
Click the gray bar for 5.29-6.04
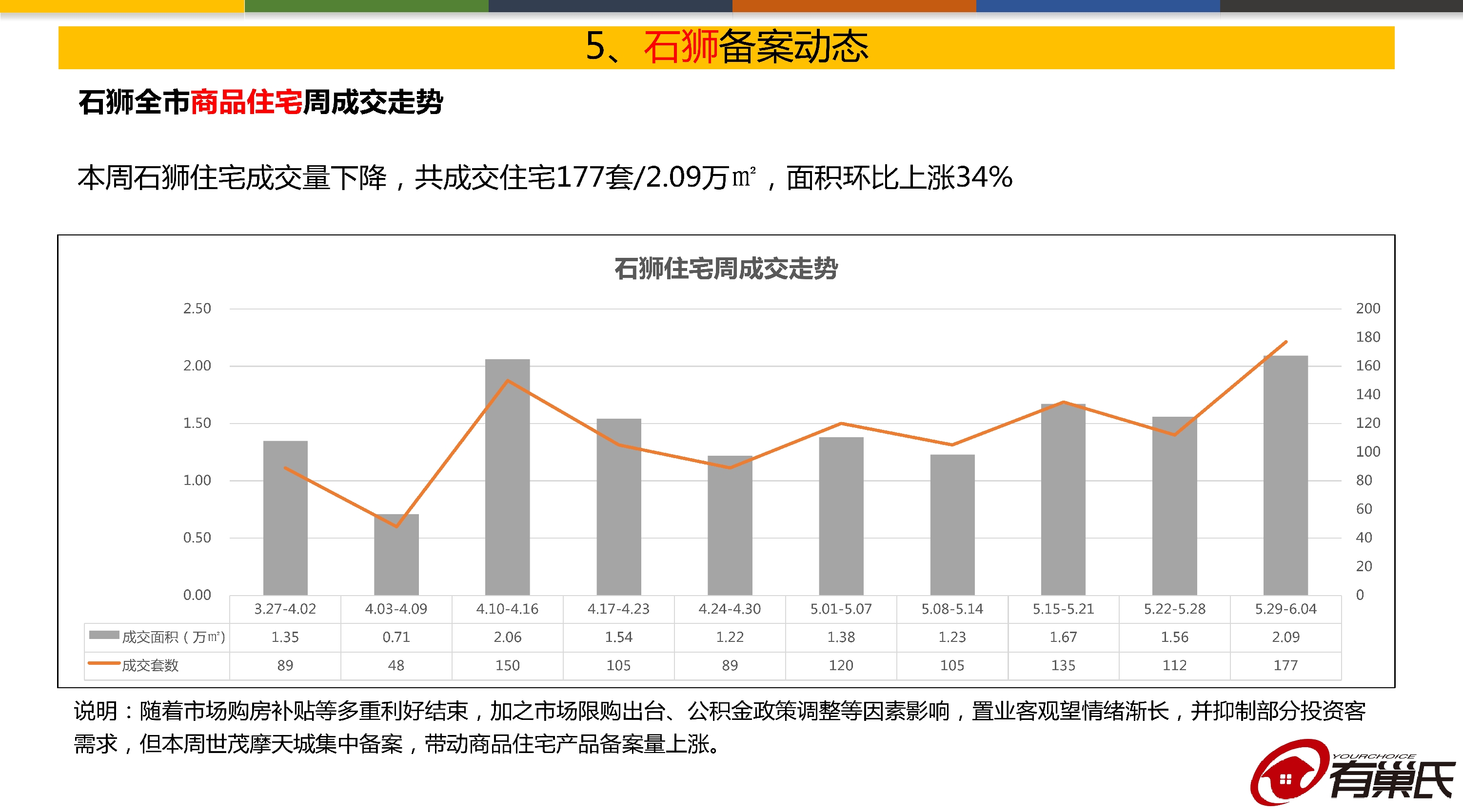[1286, 475]
